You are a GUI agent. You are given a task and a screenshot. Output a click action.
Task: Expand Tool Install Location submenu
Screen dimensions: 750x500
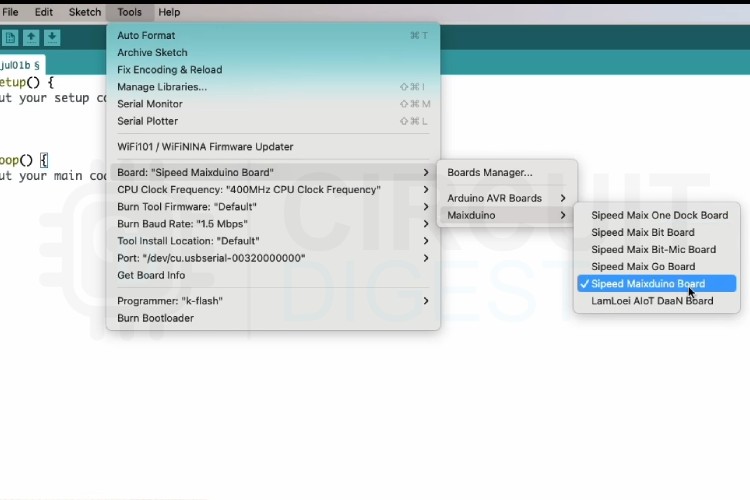click(x=273, y=241)
